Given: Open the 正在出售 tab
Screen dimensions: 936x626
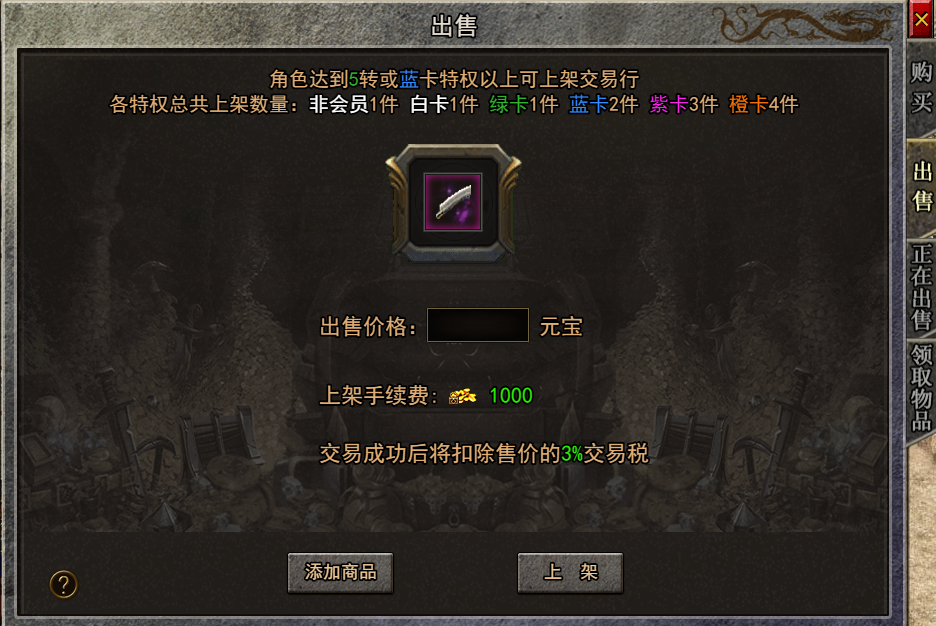Looking at the screenshot, I should pos(922,287).
